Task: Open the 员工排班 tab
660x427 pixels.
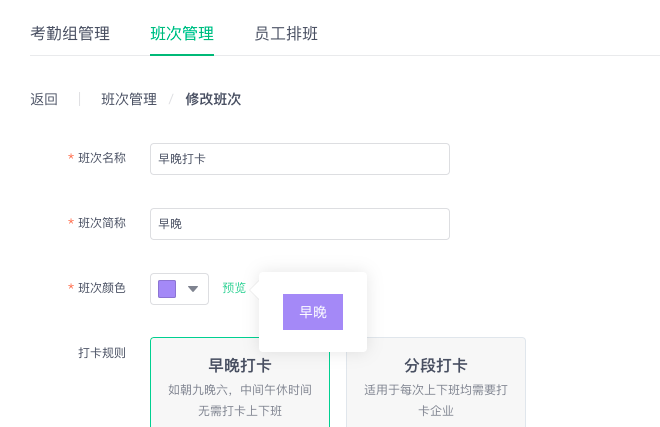Action: [286, 34]
